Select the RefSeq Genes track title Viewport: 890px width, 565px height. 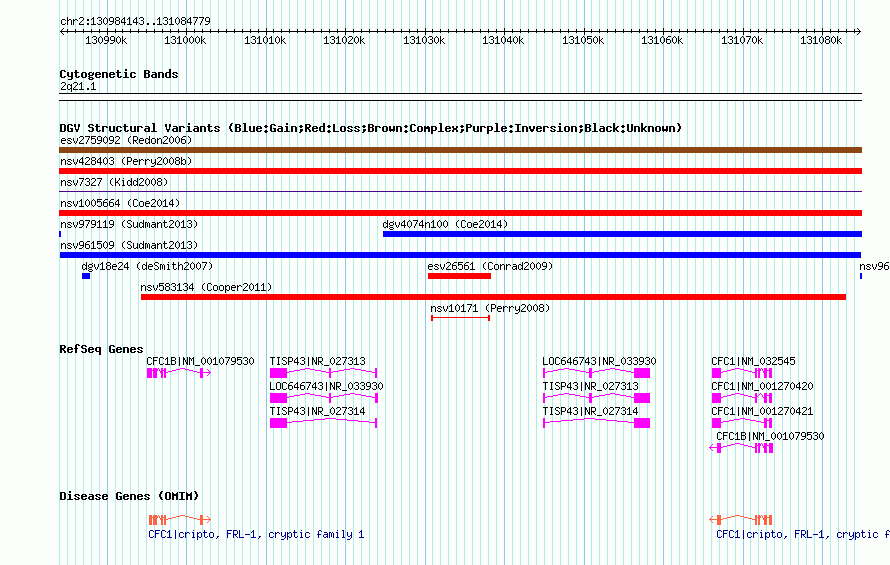pyautogui.click(x=101, y=349)
